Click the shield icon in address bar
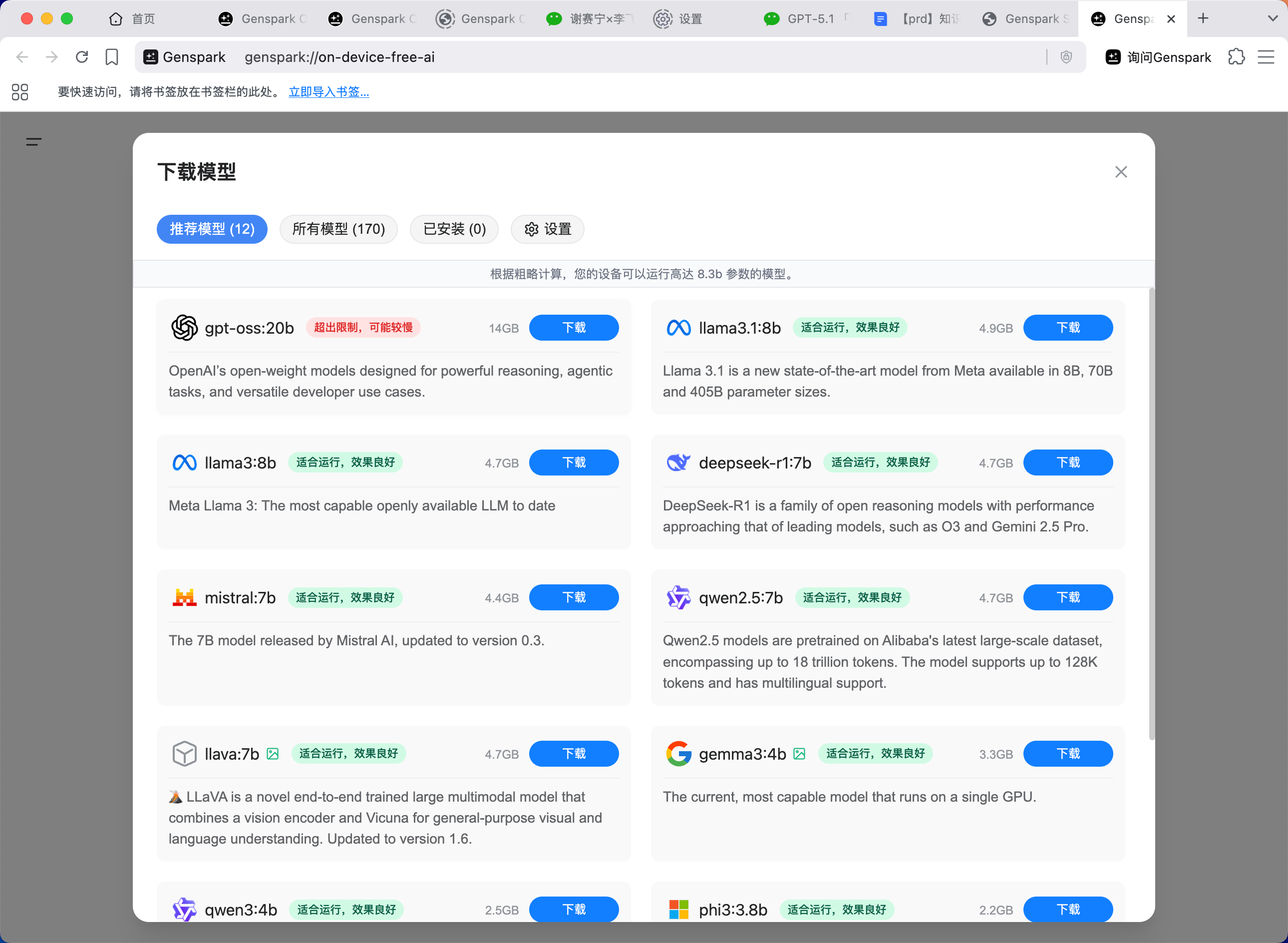Viewport: 1288px width, 943px height. tap(1066, 57)
